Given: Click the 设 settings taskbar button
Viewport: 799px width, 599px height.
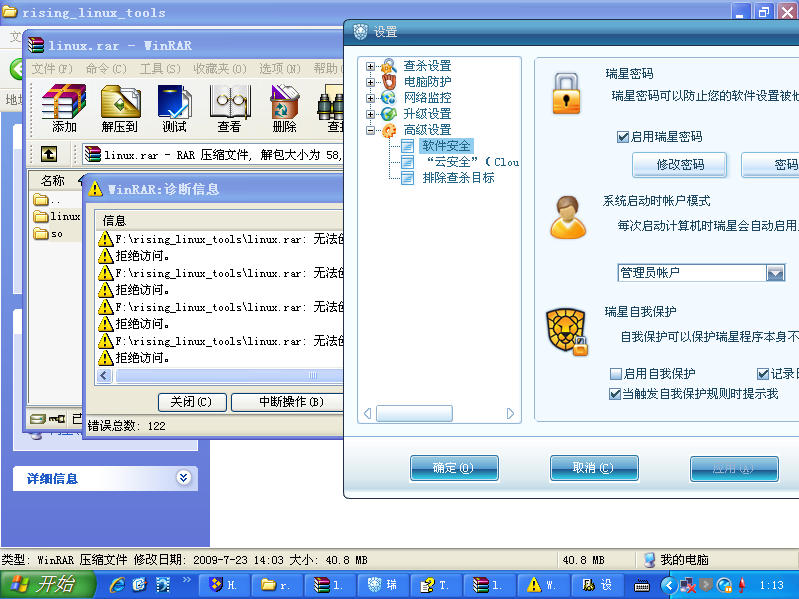Looking at the screenshot, I should pos(596,585).
